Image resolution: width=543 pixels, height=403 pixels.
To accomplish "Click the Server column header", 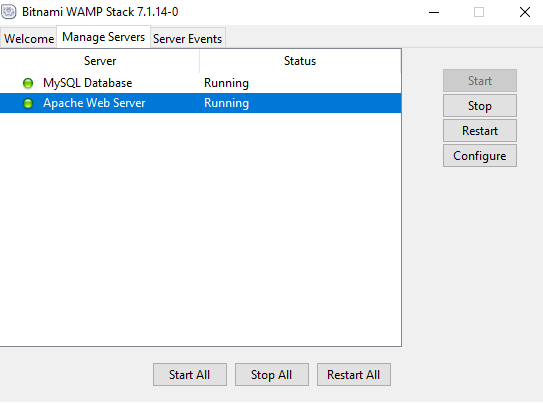I will point(100,61).
